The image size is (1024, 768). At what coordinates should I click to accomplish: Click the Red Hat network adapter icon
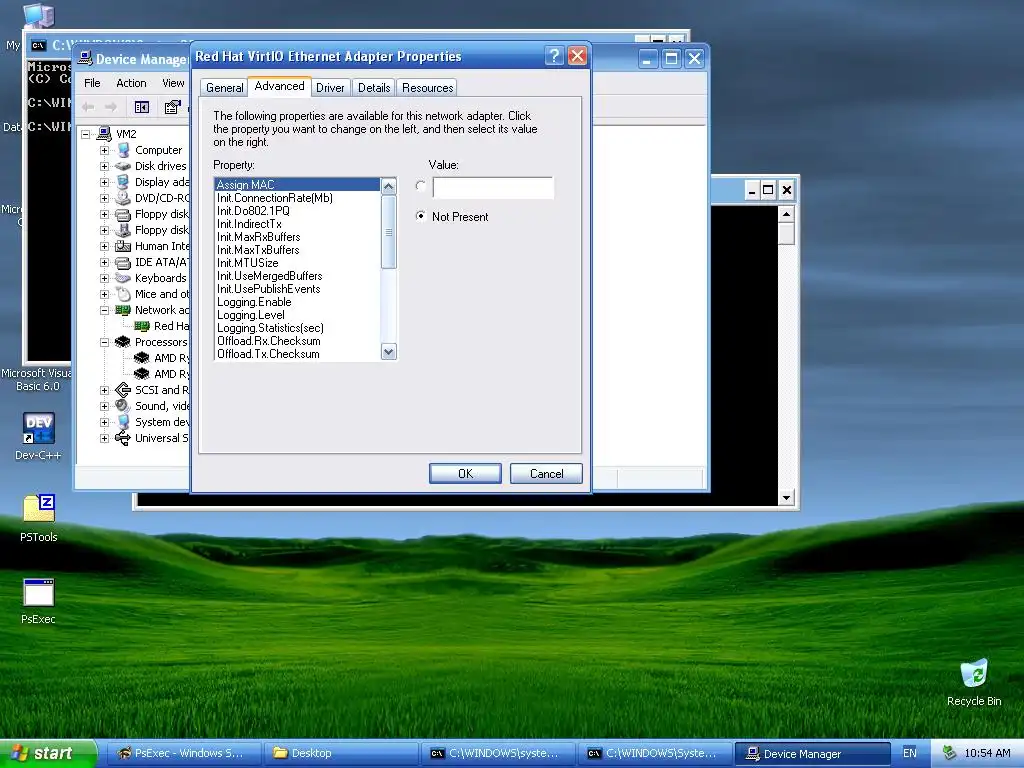(142, 326)
